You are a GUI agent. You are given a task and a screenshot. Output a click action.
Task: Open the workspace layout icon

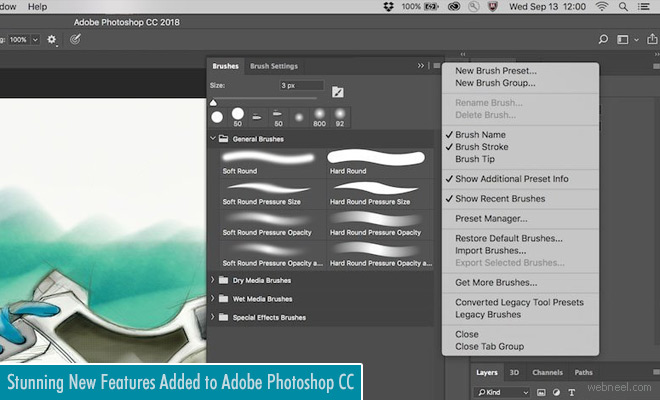click(x=623, y=40)
